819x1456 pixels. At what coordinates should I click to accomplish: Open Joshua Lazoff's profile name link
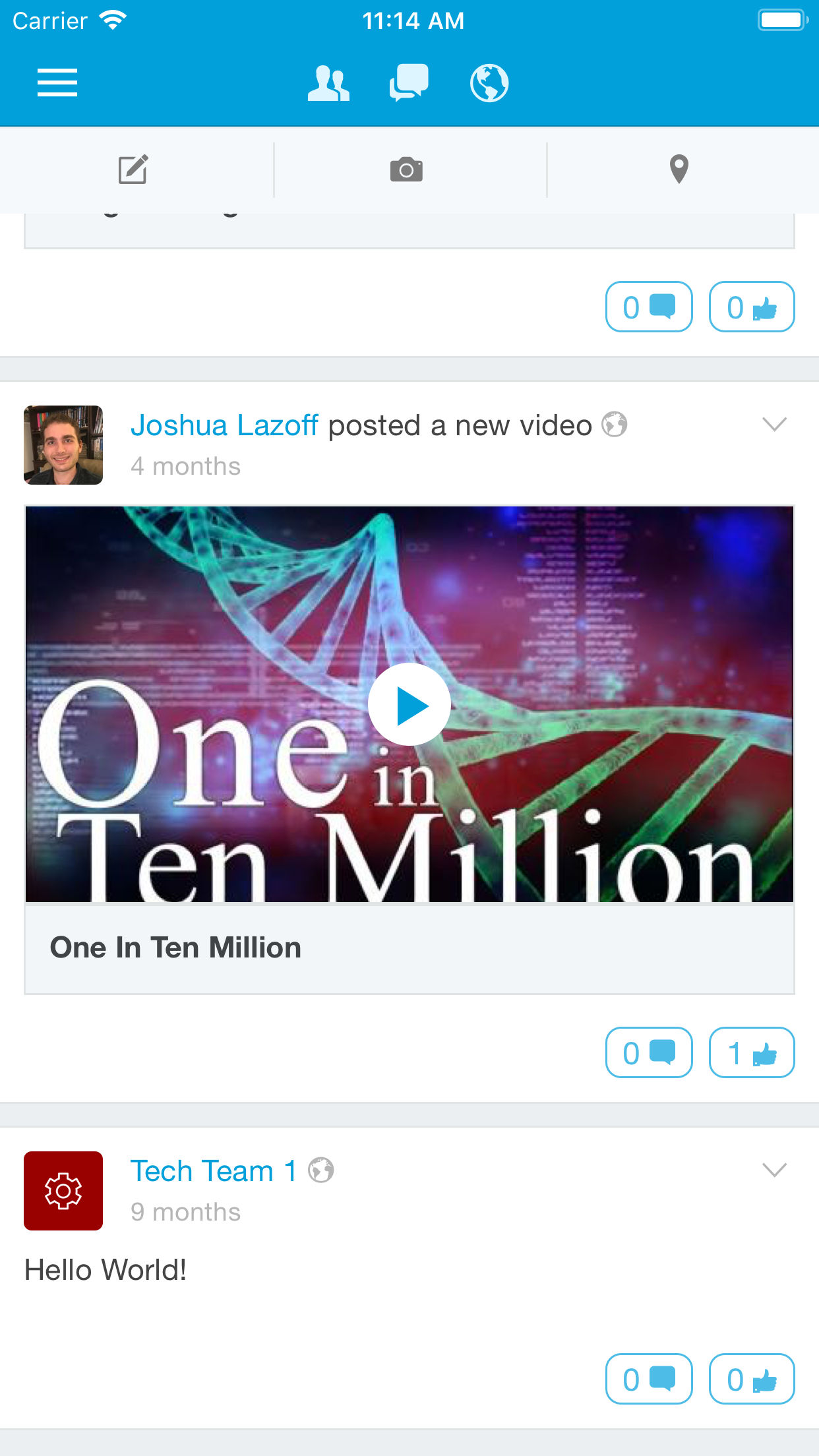224,425
